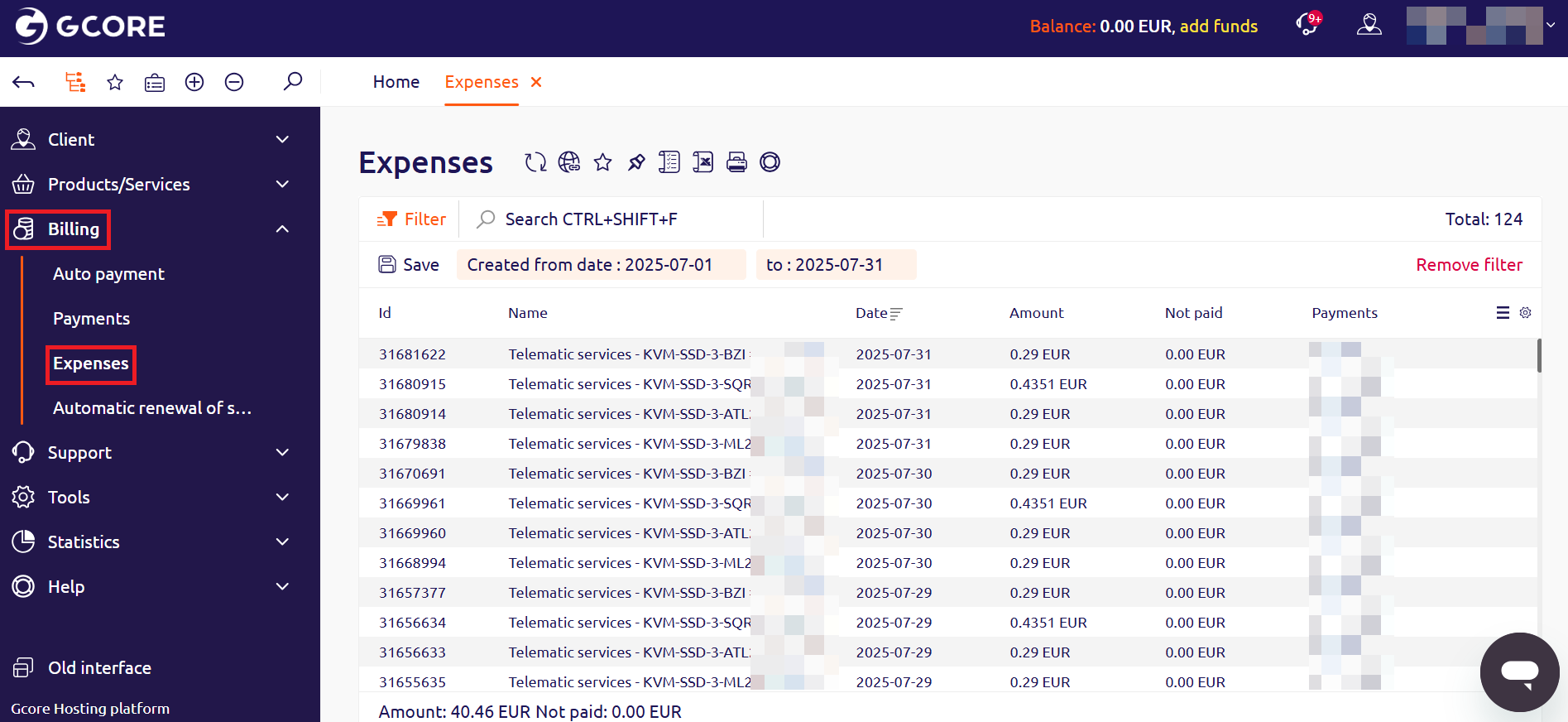
Task: Click the 'to : 2025-07-31' filter chip
Action: (x=836, y=265)
